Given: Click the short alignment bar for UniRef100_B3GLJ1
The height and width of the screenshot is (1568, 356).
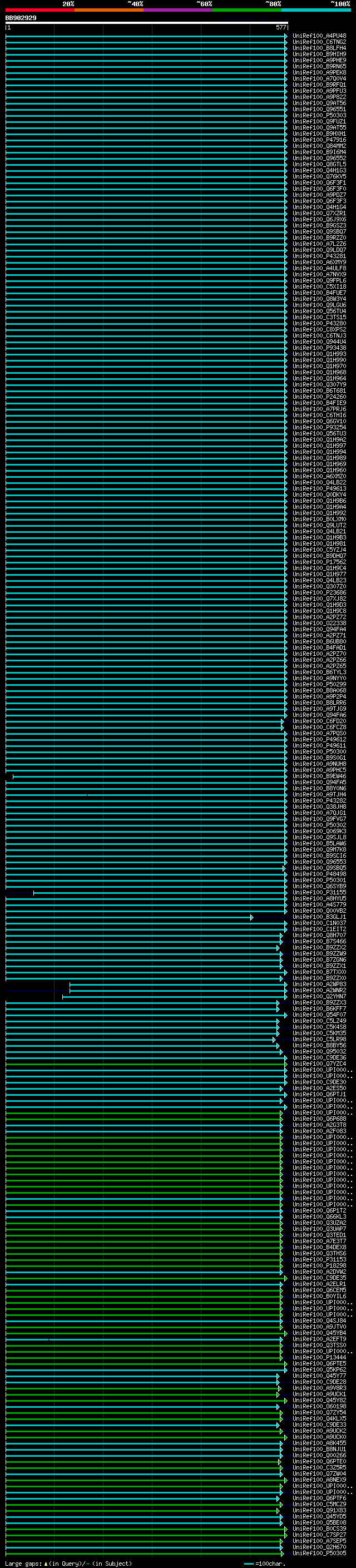Looking at the screenshot, I should [x=129, y=917].
